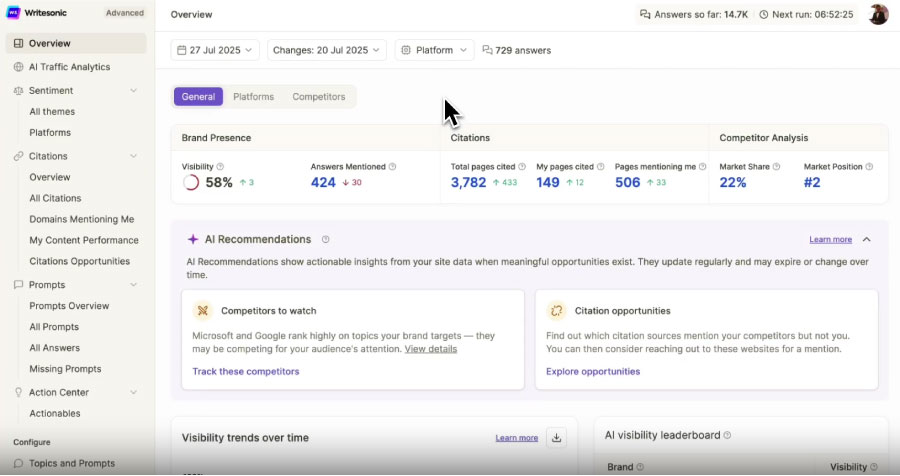Click the Total pages cited info icon
This screenshot has width=900, height=476.
point(522,167)
